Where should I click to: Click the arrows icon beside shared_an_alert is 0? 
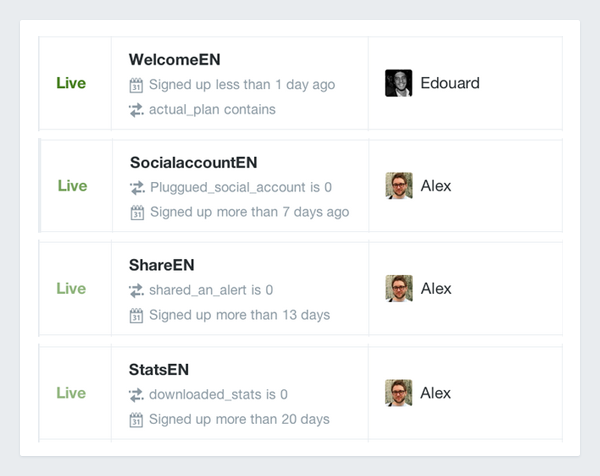click(136, 290)
